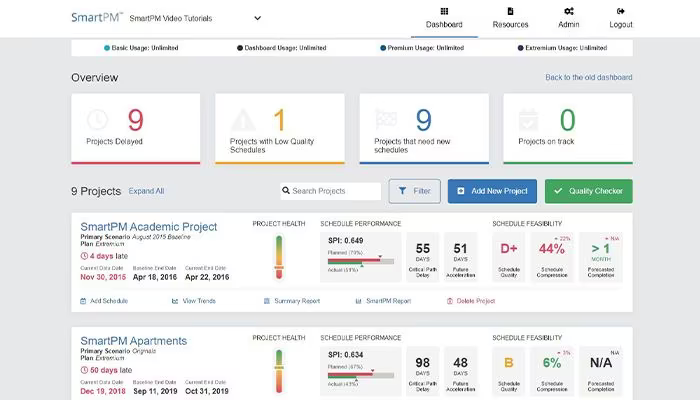Click the Add Schedule calendar icon
Screen dimensions: 700x400
click(x=83, y=301)
